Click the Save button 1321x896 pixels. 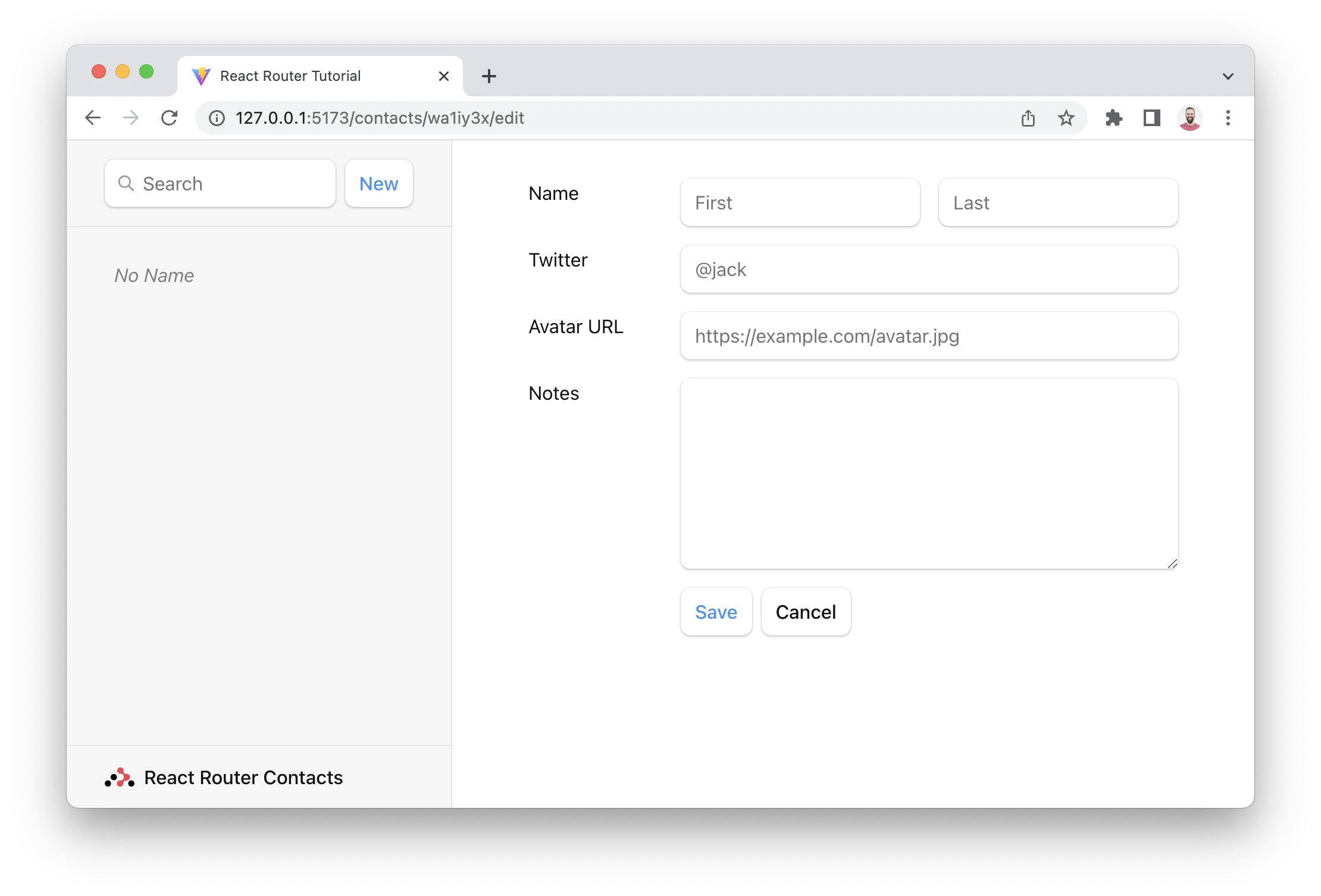tap(716, 612)
